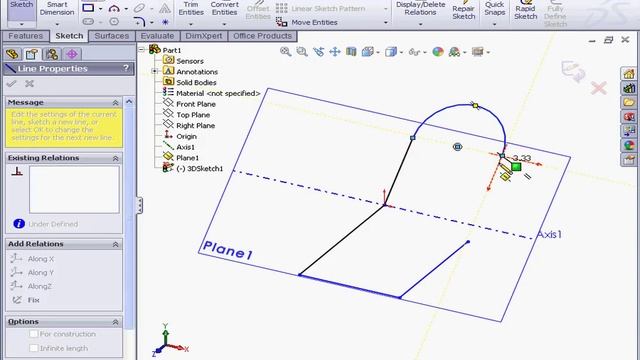640x360 pixels.
Task: Collapse the Add Relations section
Action: coord(115,244)
